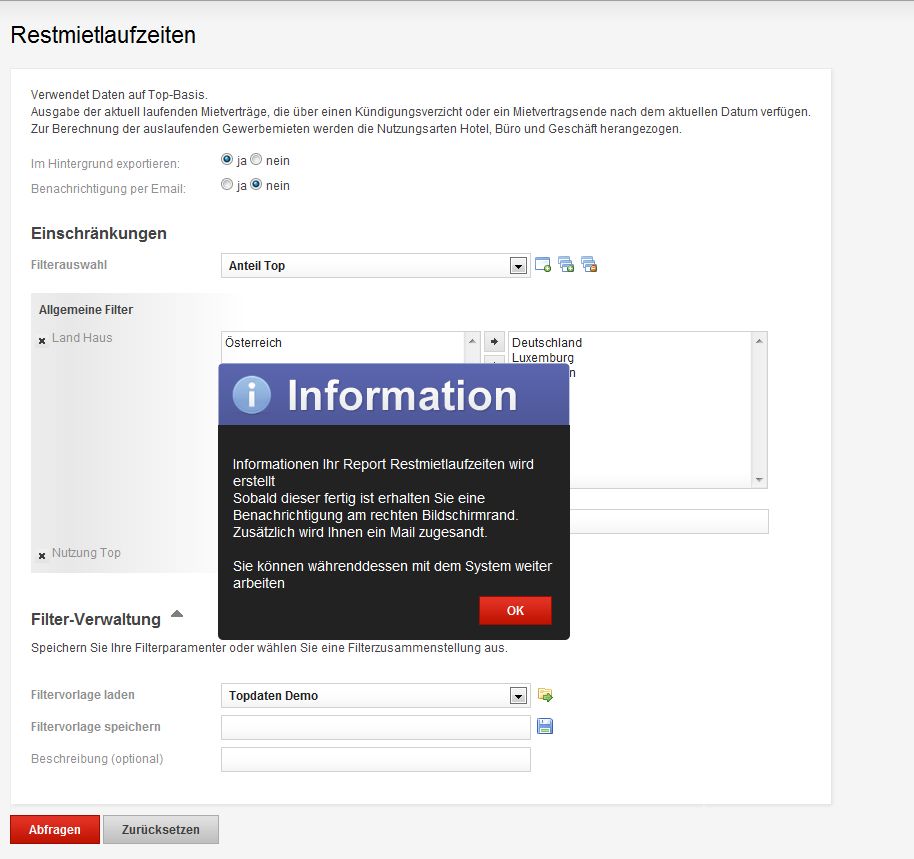Image resolution: width=914 pixels, height=859 pixels.
Task: Add the selected single filter icon
Action: click(x=543, y=265)
